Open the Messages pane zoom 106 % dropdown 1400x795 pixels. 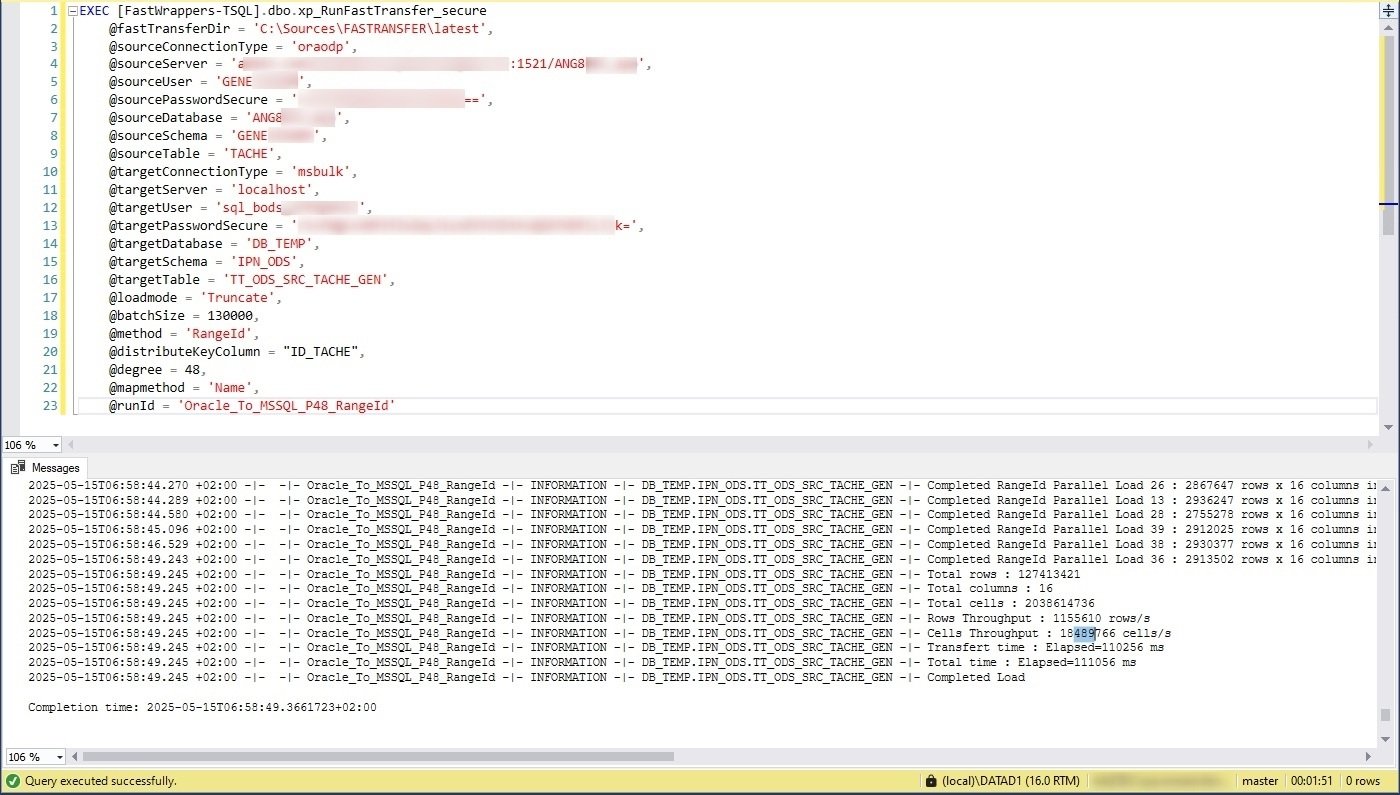point(59,757)
